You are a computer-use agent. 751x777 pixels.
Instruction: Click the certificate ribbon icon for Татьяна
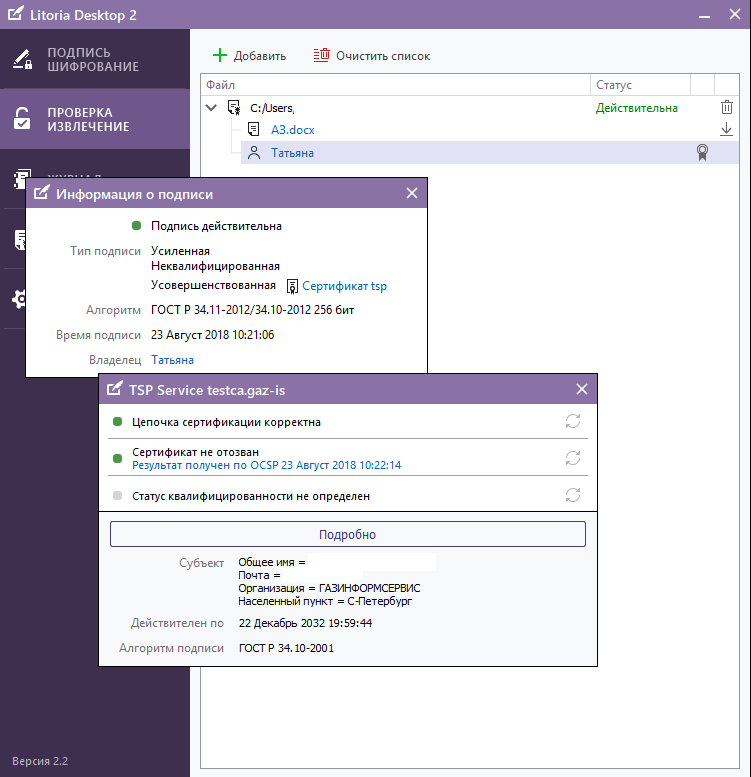702,152
